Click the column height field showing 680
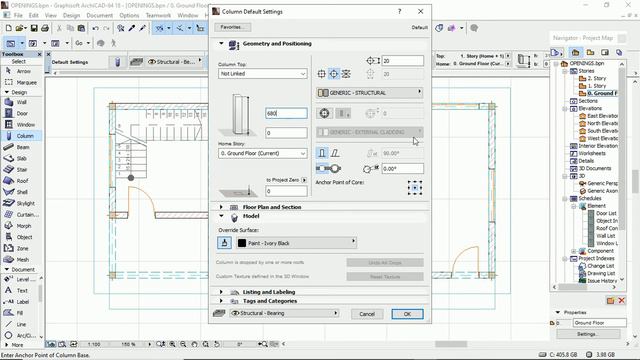The image size is (640, 360). pyautogui.click(x=286, y=113)
